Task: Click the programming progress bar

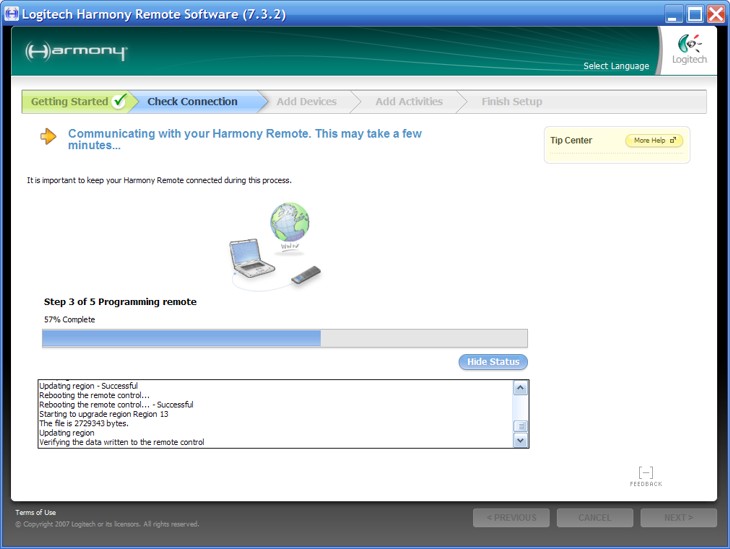Action: 285,338
